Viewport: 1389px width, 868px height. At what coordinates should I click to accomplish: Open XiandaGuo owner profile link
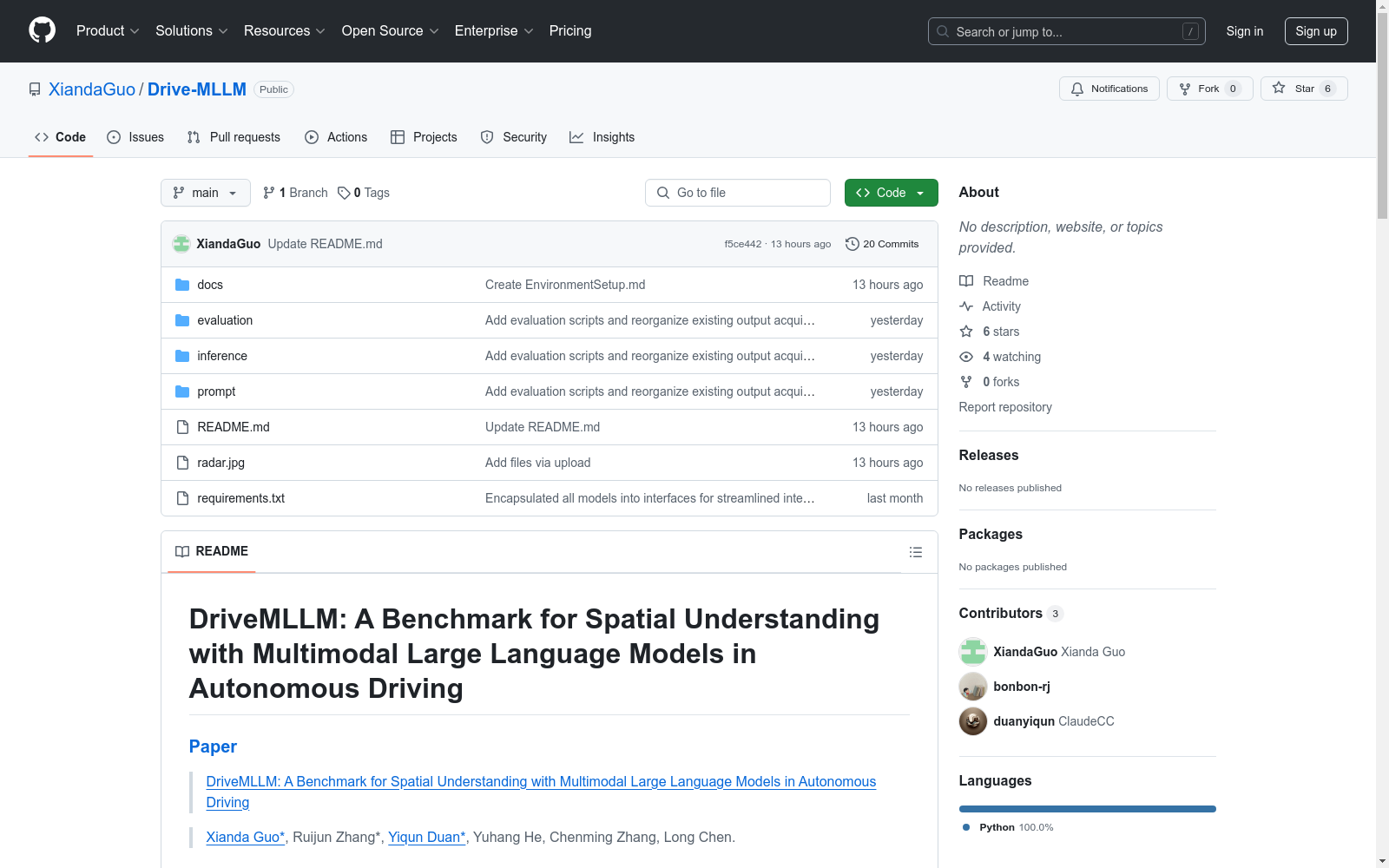coord(92,89)
